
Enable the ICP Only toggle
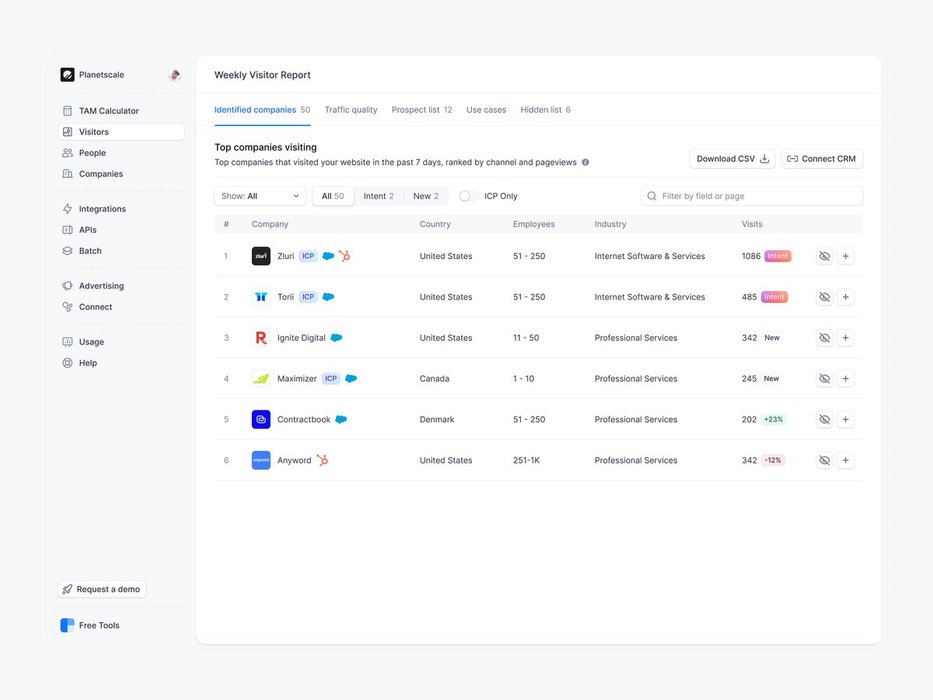[468, 196]
